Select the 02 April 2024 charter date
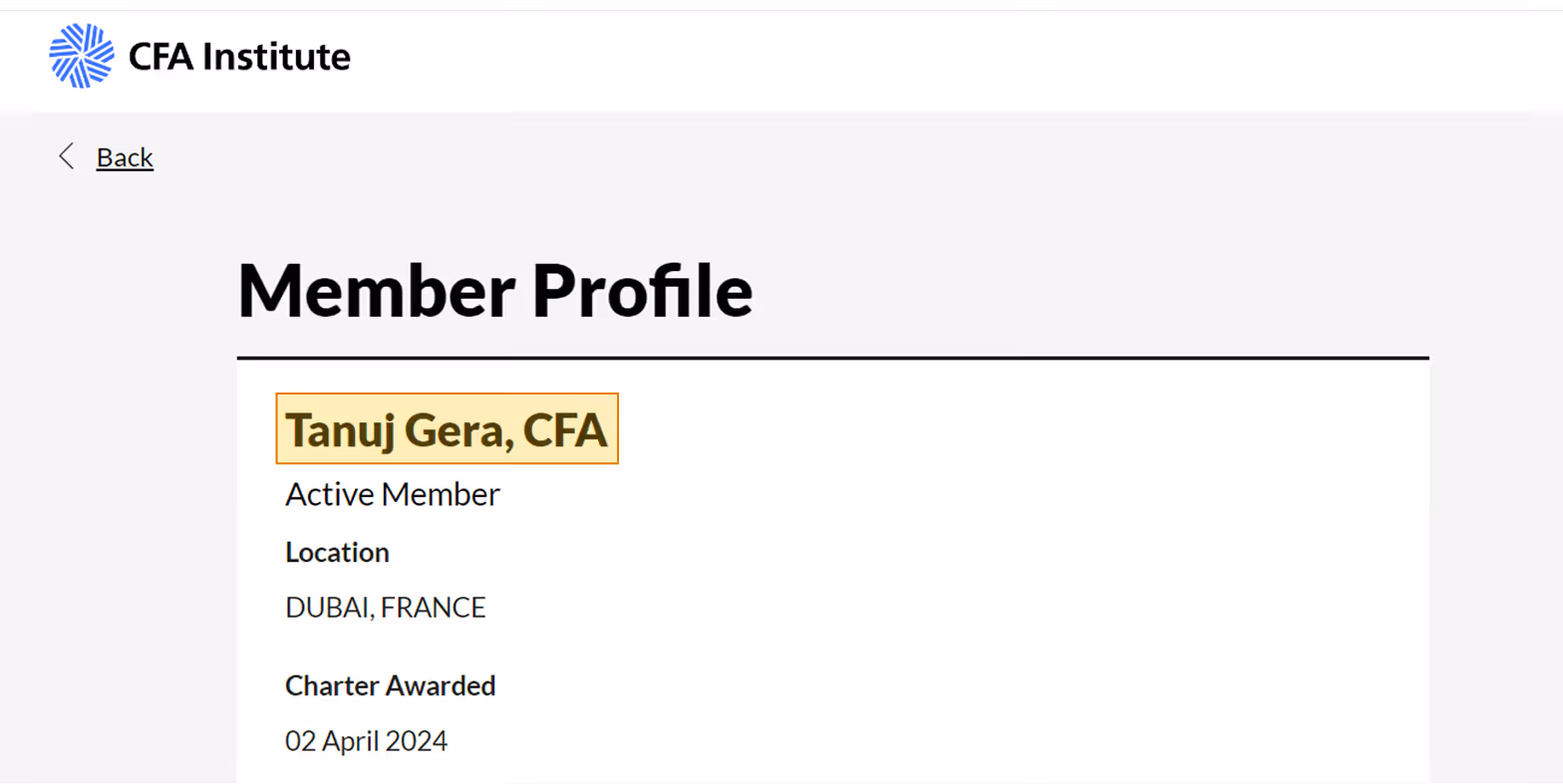 pos(365,740)
